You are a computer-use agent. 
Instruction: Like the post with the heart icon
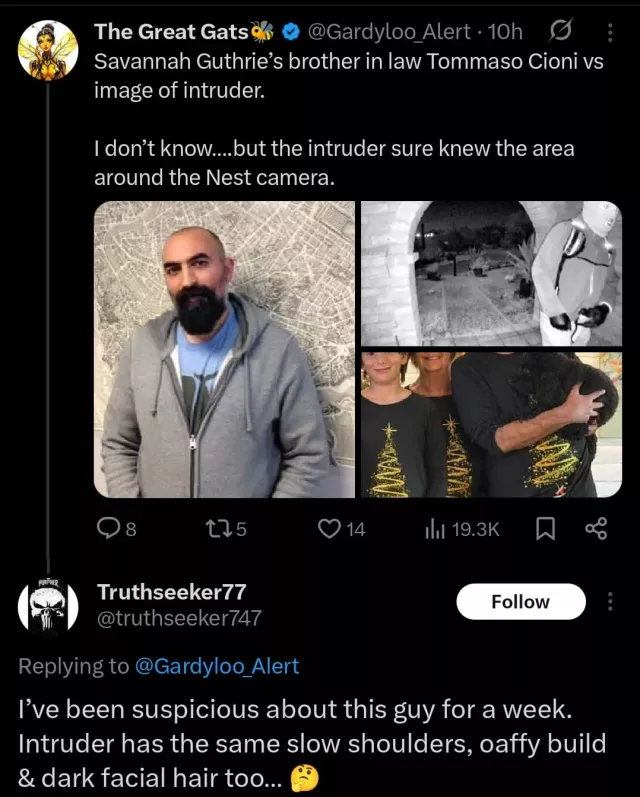click(330, 529)
